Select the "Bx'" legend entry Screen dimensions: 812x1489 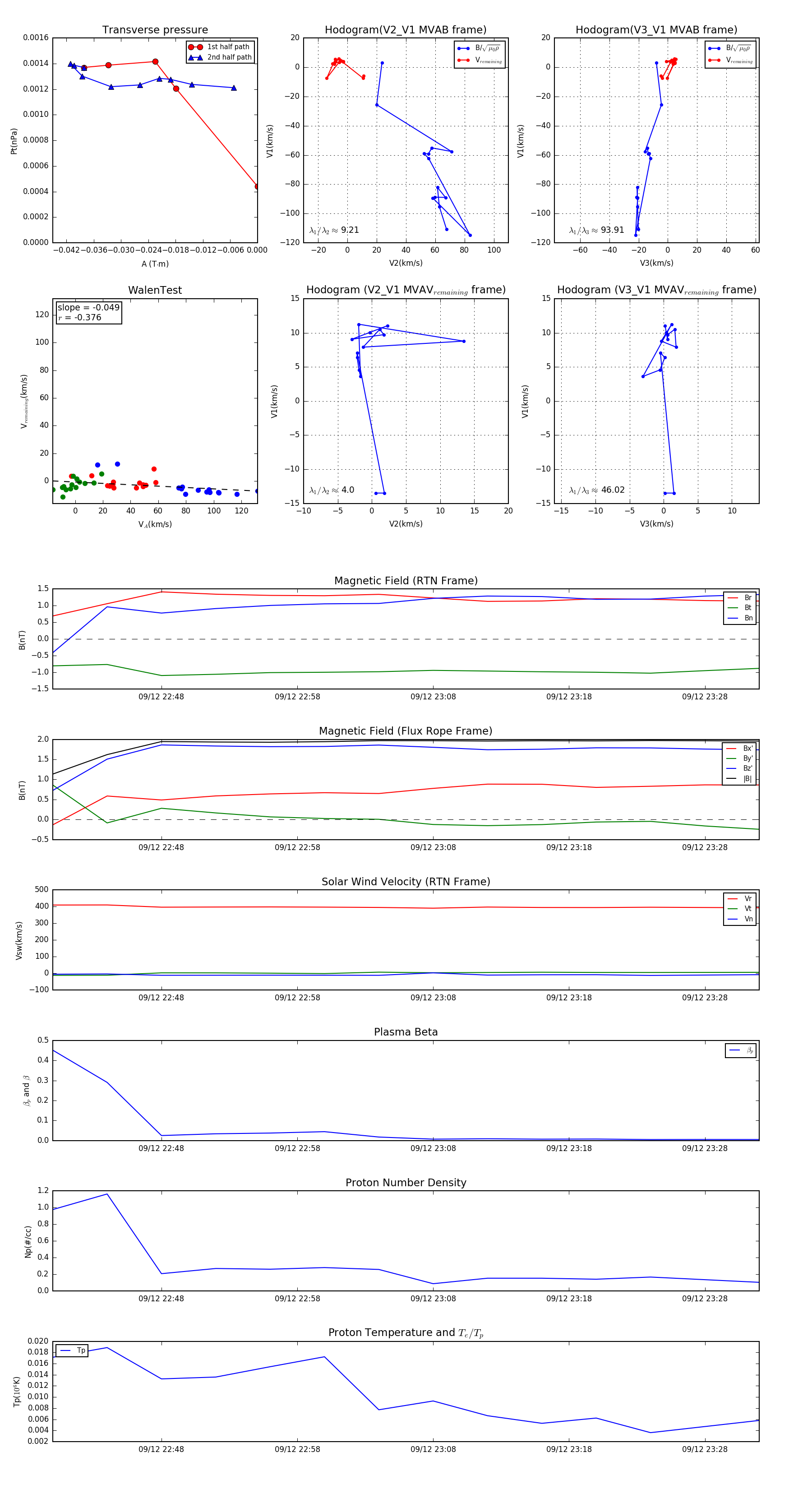(740, 749)
